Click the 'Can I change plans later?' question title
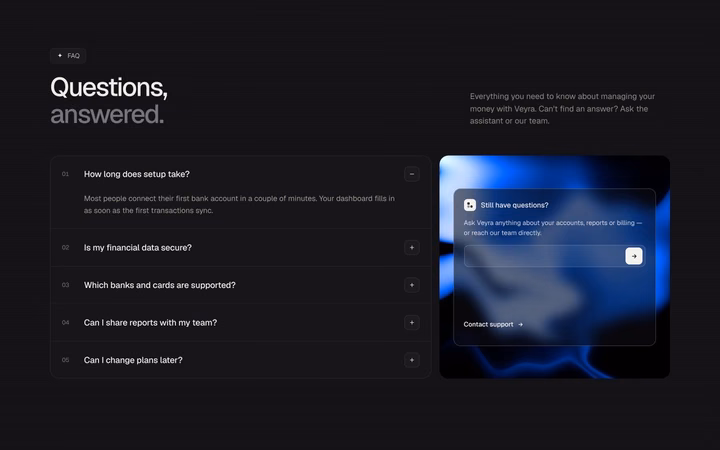Screen dimensions: 720x450 click(x=133, y=360)
